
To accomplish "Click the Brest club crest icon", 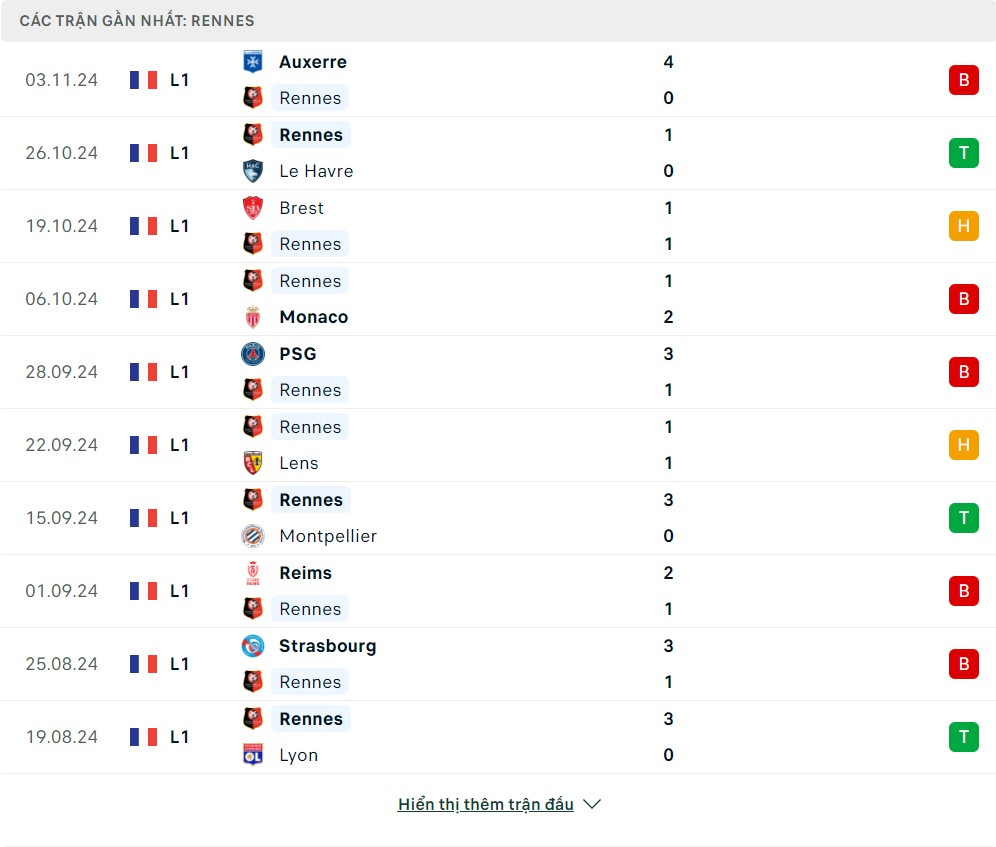I will (253, 208).
